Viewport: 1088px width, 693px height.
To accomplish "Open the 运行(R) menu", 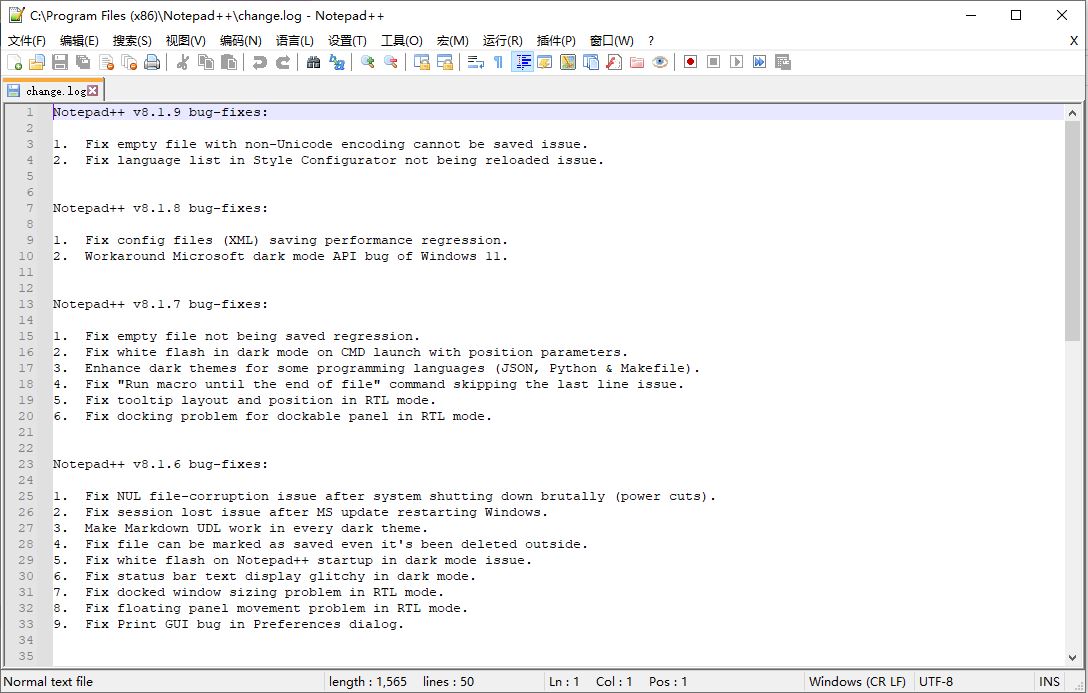I will pyautogui.click(x=502, y=41).
